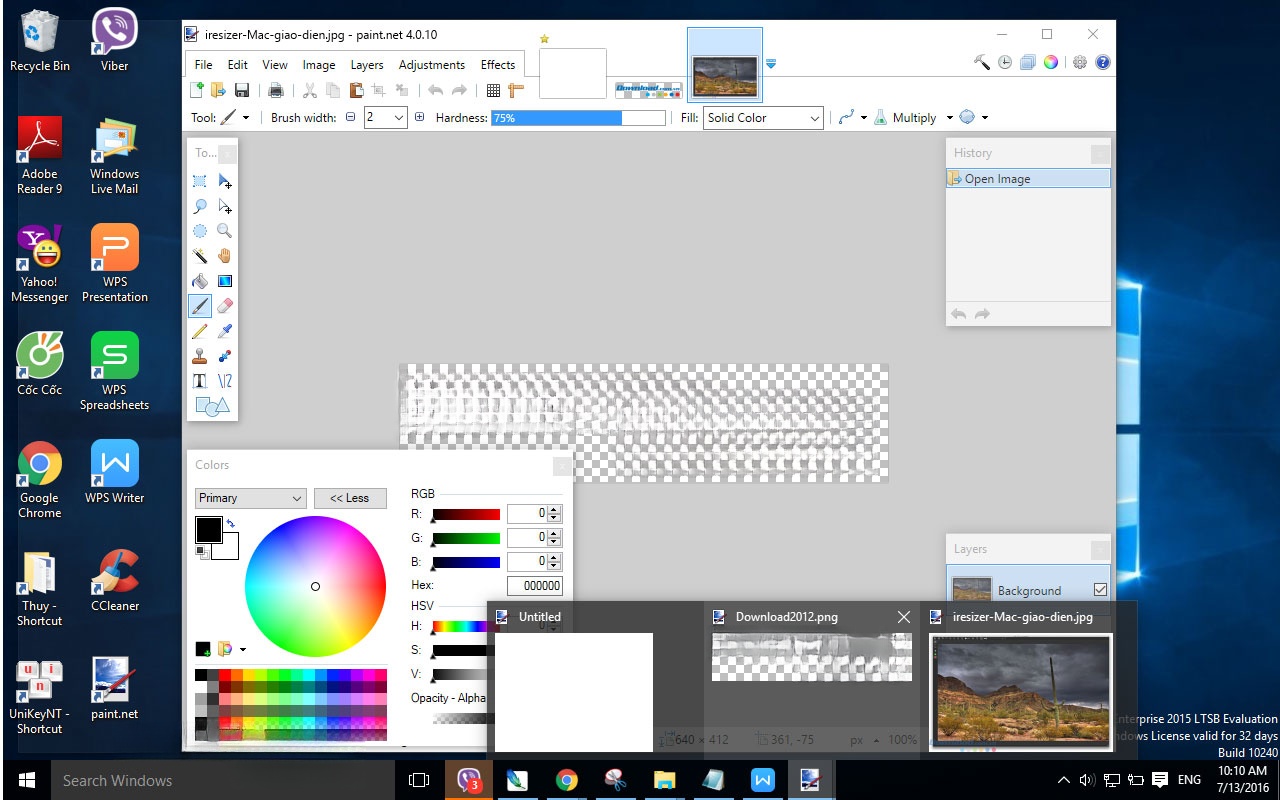Switch to the Untitled taskbar preview thumbnail
The width and height of the screenshot is (1280, 800).
[x=574, y=692]
